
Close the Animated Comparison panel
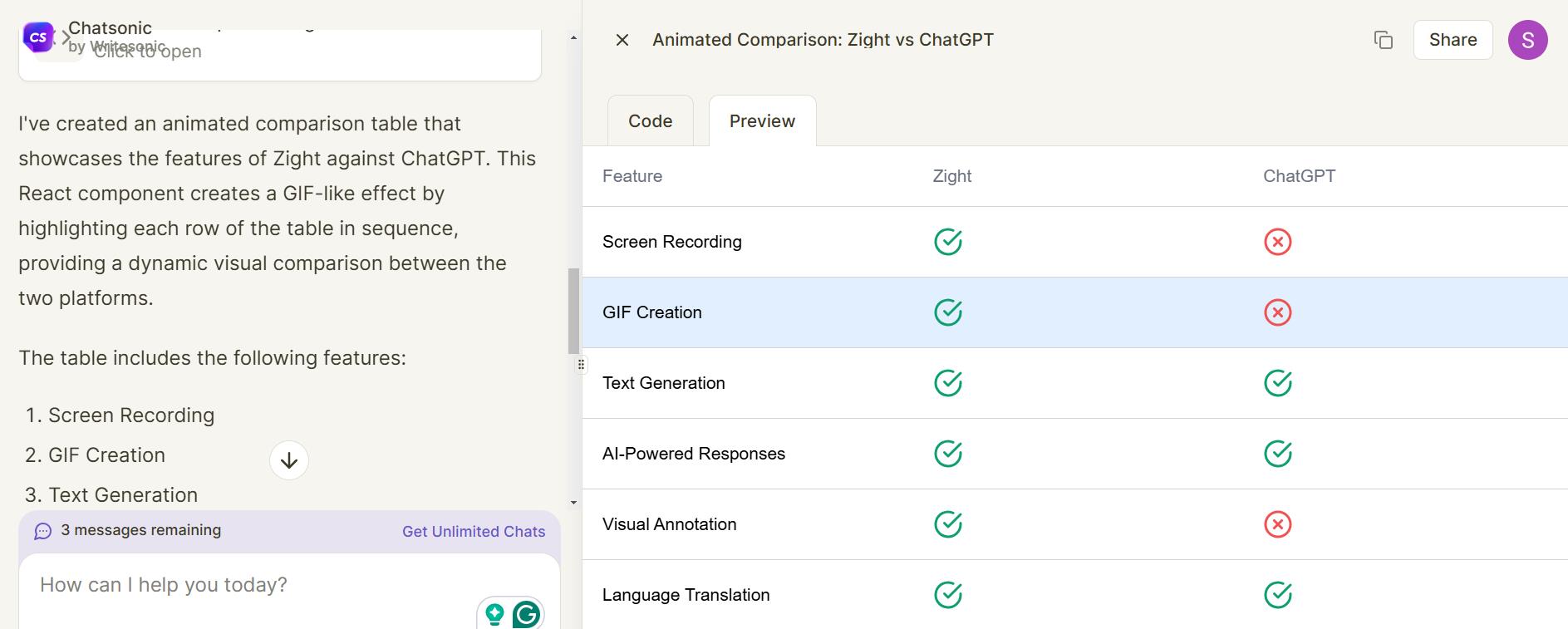(x=622, y=40)
